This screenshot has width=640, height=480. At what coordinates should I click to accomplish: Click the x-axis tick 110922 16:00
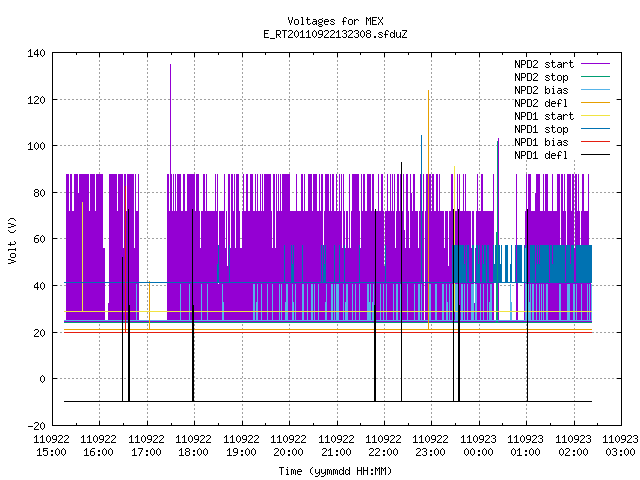point(98,446)
